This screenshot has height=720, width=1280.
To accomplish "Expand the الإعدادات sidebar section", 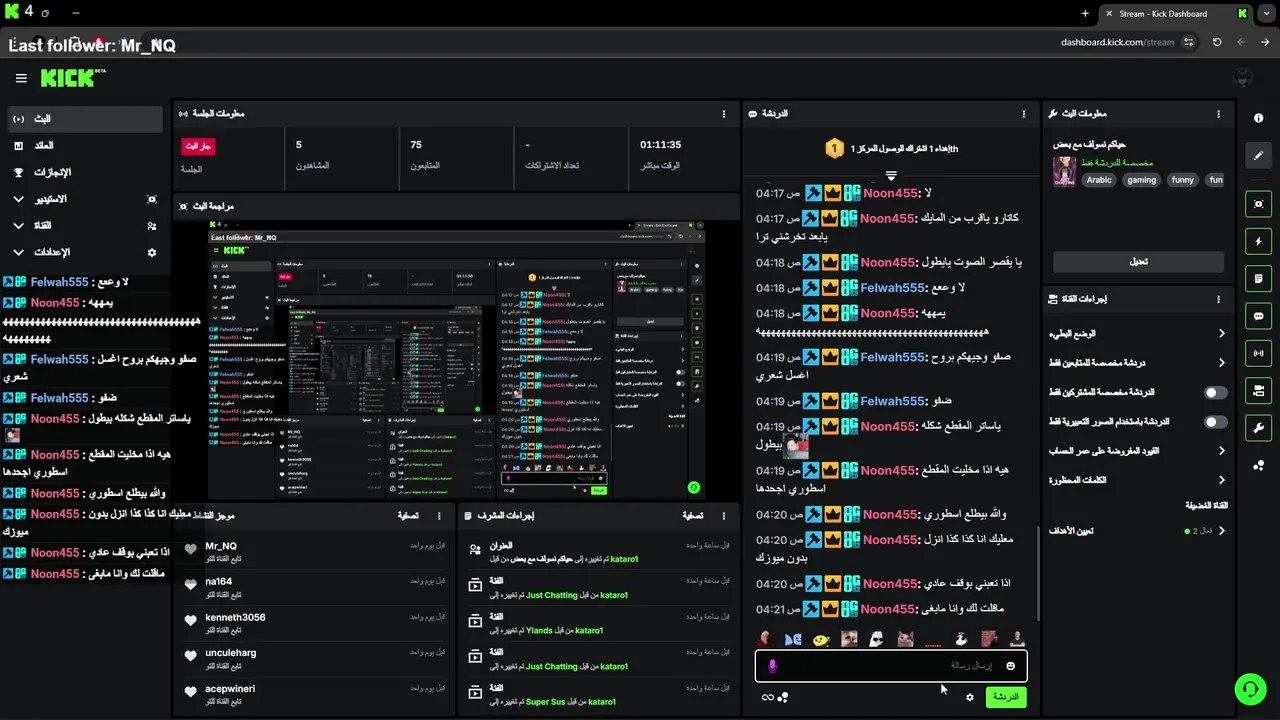I will pyautogui.click(x=18, y=253).
